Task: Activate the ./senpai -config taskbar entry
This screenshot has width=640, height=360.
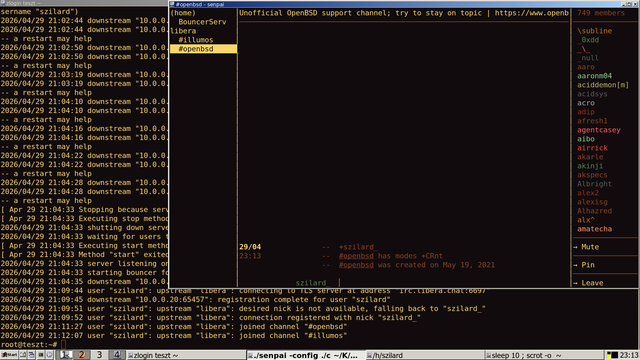Action: (x=306, y=355)
